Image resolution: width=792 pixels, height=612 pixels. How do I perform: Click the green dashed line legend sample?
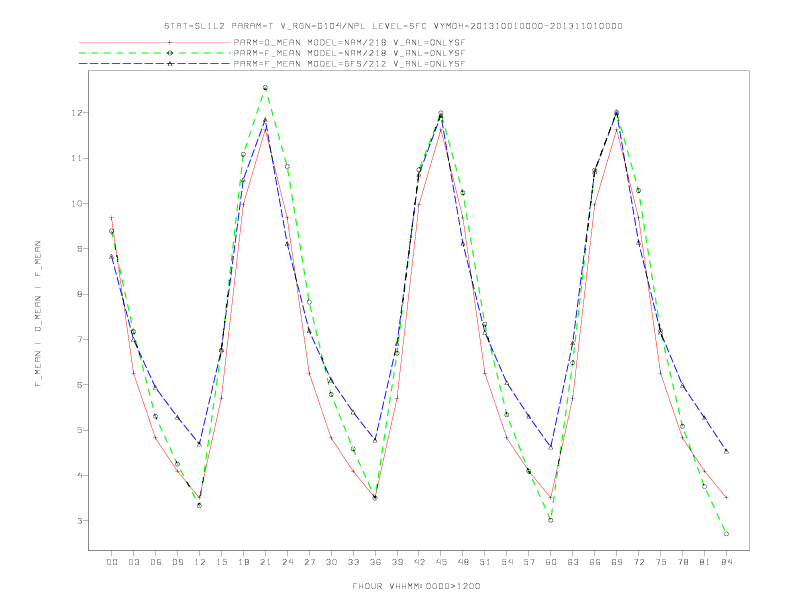click(x=155, y=53)
